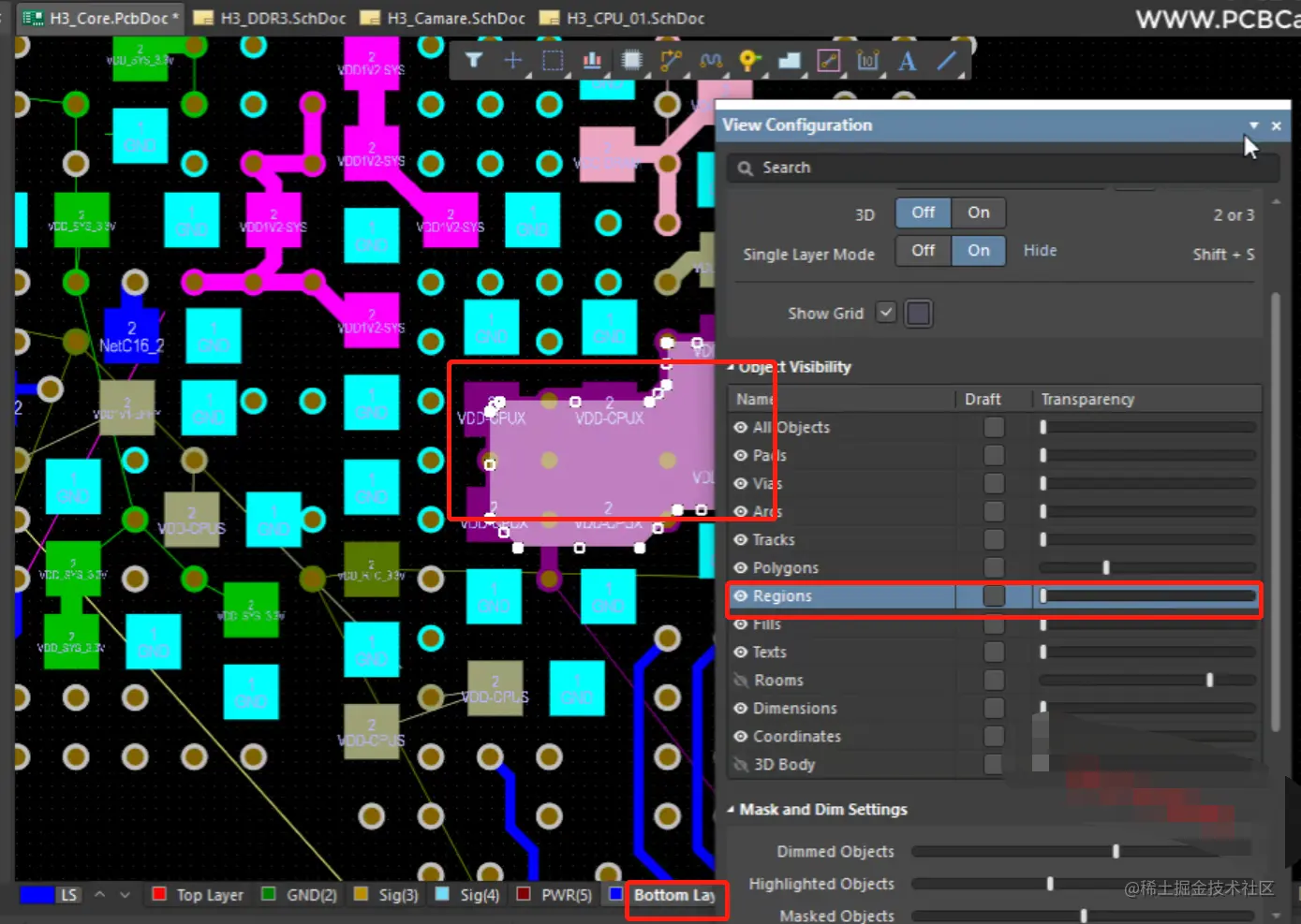This screenshot has height=924, width=1301.
Task: Select the place line tool
Action: click(x=947, y=61)
